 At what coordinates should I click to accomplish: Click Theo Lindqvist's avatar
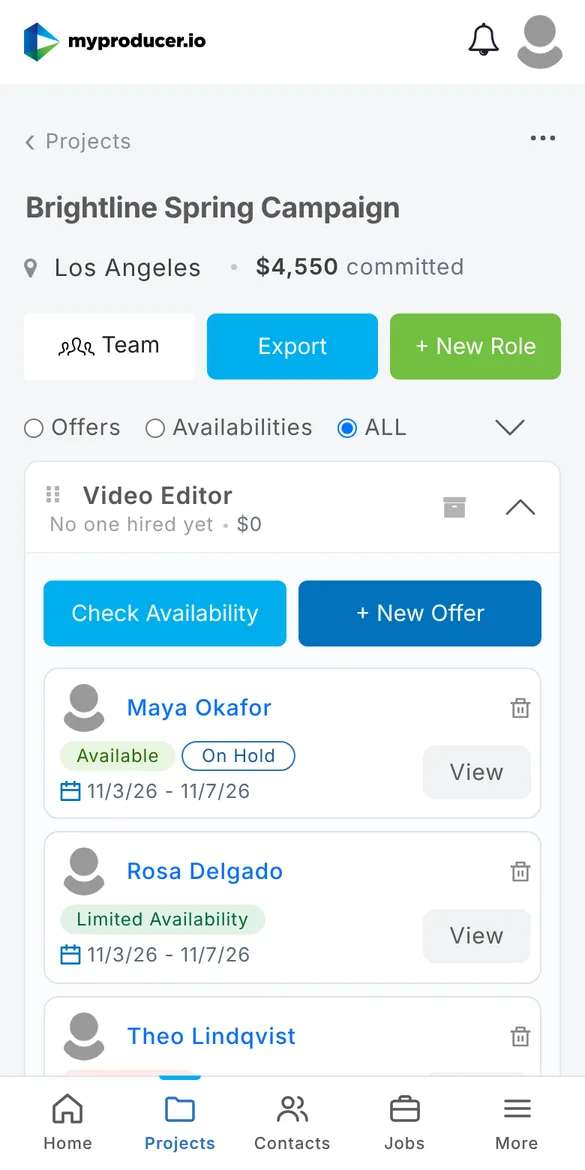click(84, 1036)
